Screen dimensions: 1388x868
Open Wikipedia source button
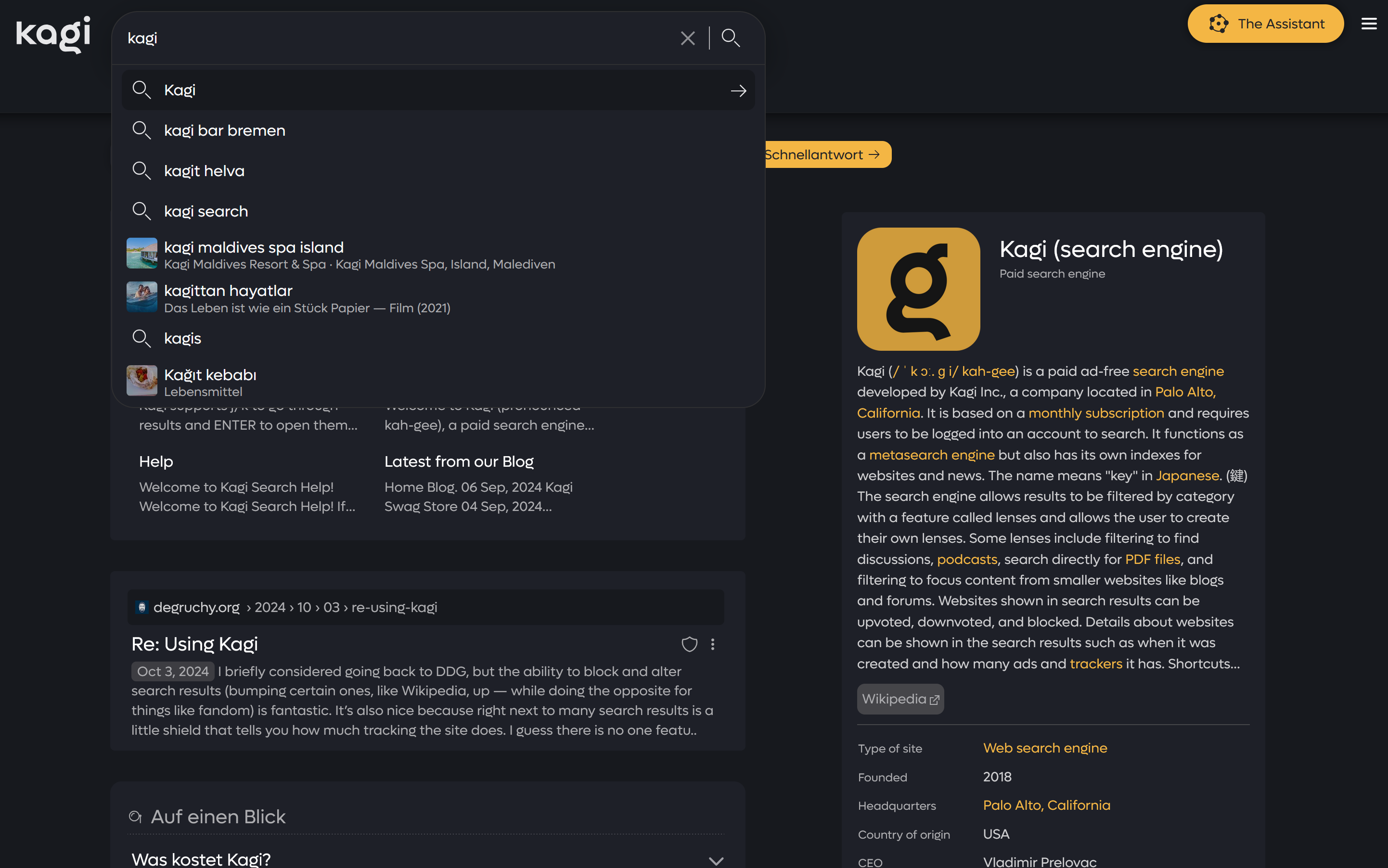[900, 699]
